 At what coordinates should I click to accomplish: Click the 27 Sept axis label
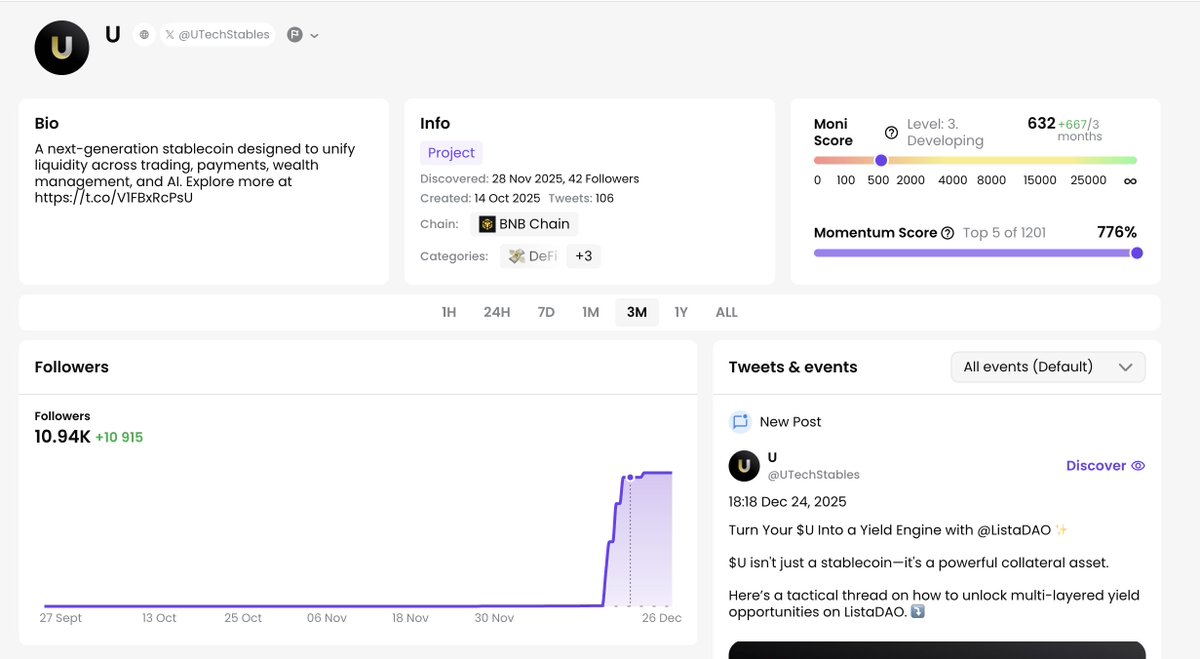(x=62, y=618)
